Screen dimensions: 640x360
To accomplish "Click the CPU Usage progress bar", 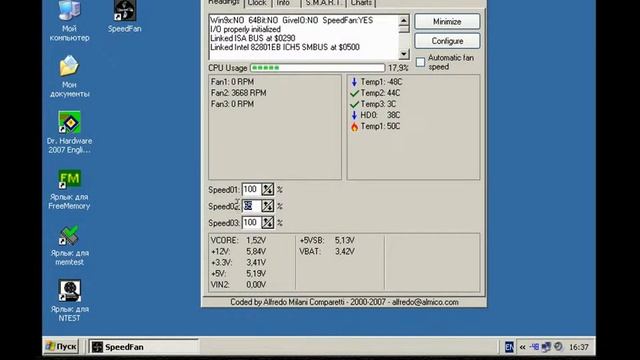I will pos(318,68).
